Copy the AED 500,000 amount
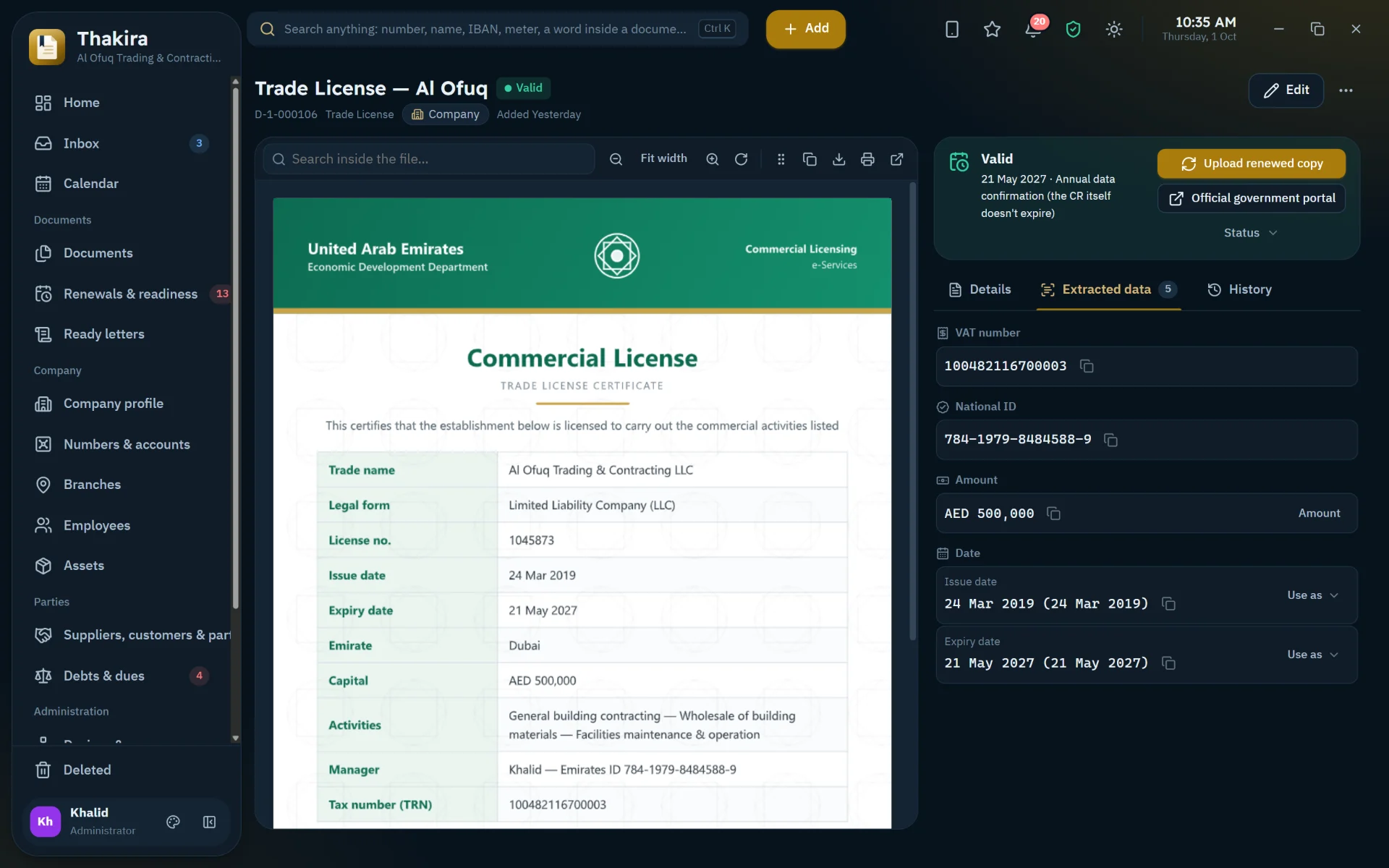 pos(1053,514)
